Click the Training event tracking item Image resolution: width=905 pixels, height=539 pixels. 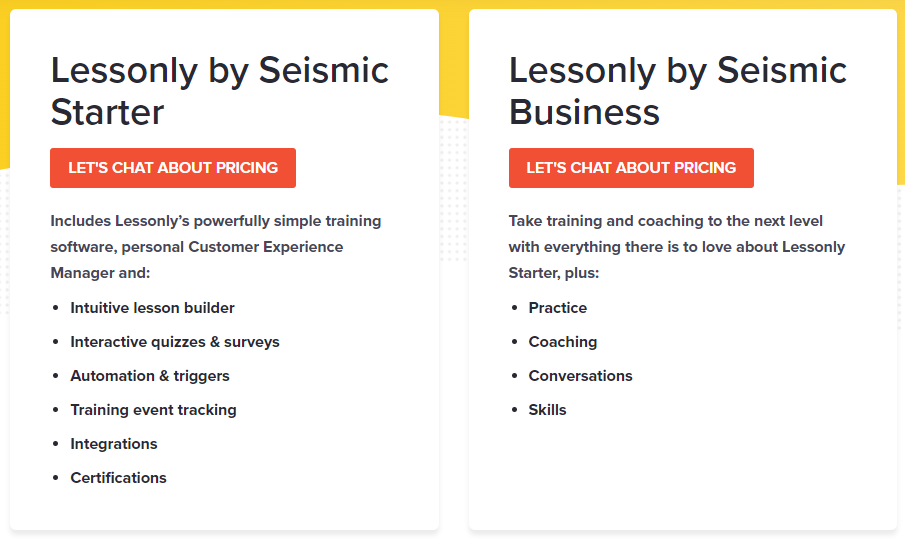(154, 410)
